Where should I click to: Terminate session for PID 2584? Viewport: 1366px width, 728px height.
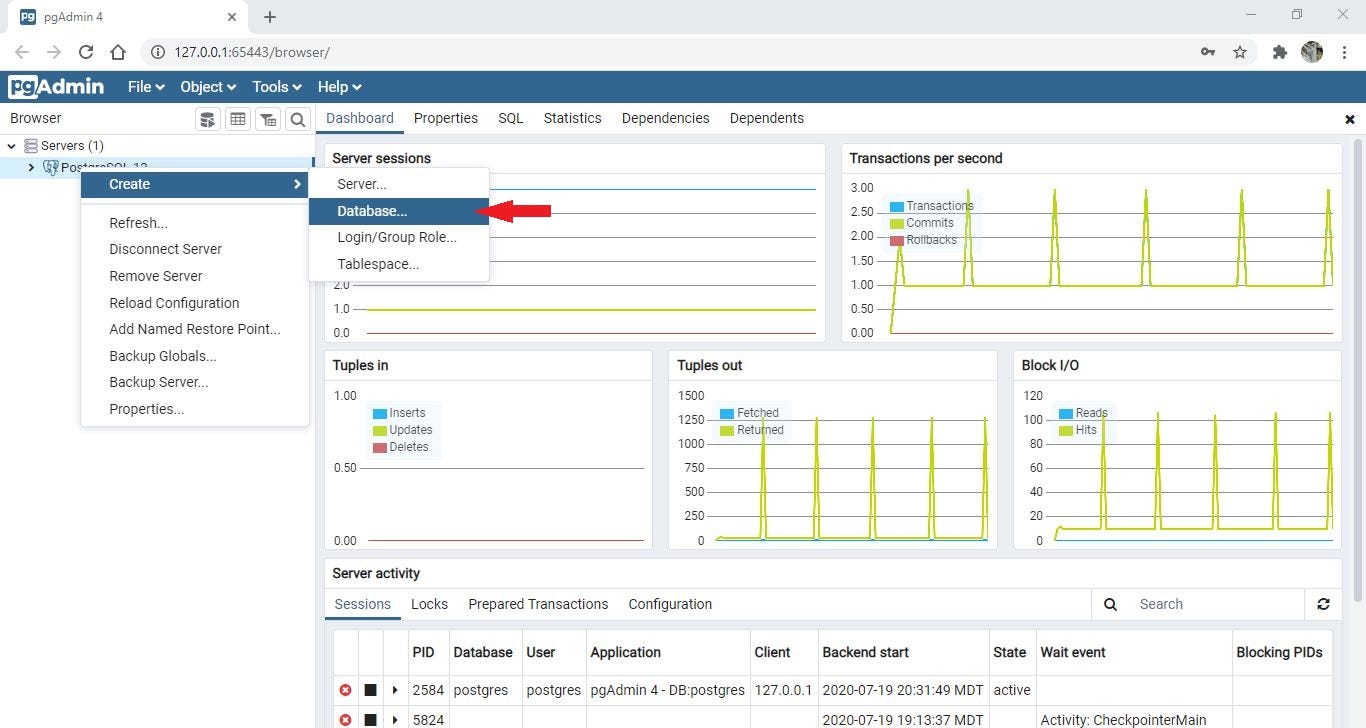pyautogui.click(x=346, y=690)
